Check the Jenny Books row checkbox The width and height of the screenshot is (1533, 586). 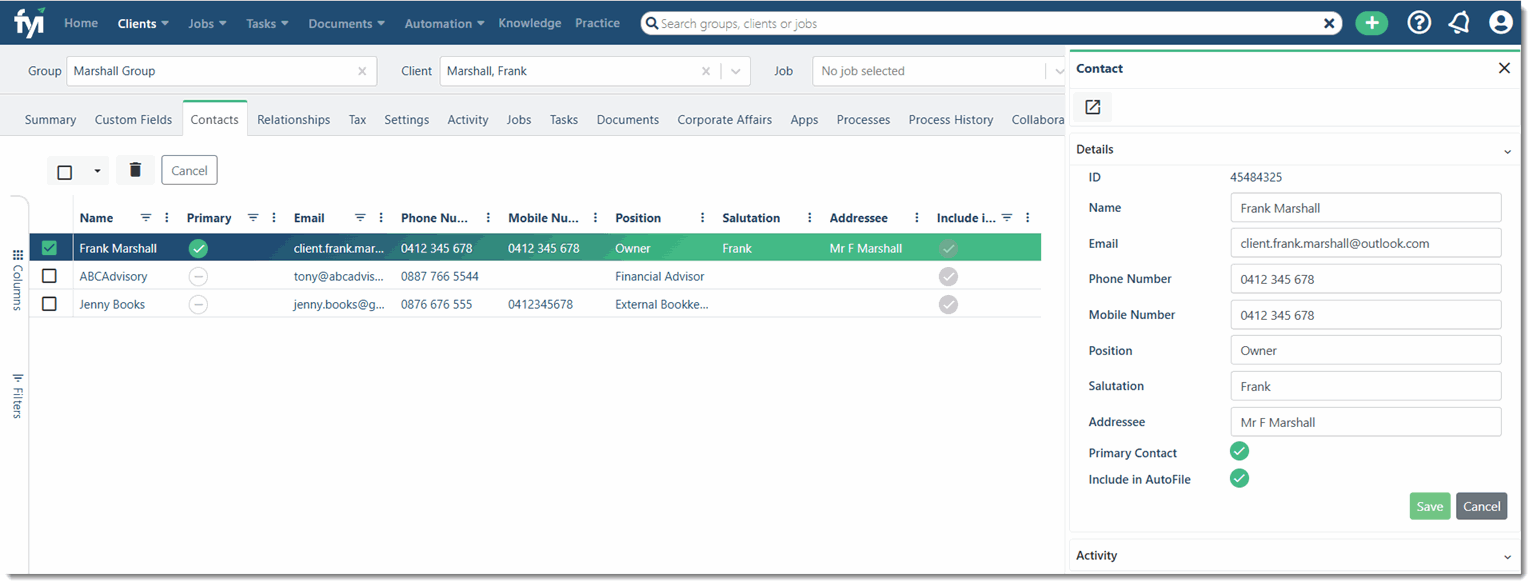pyautogui.click(x=49, y=304)
